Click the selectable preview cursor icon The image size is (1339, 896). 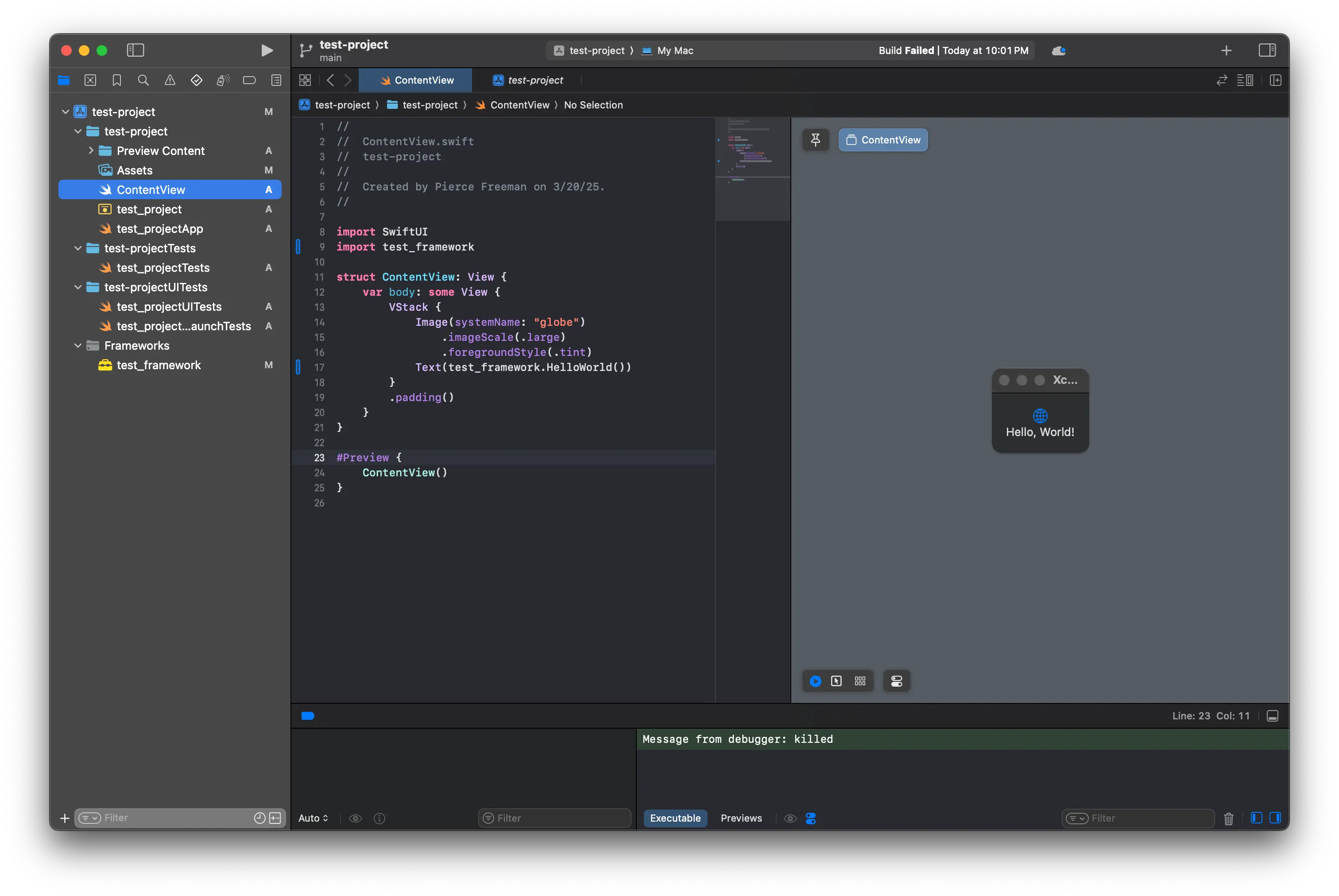837,680
